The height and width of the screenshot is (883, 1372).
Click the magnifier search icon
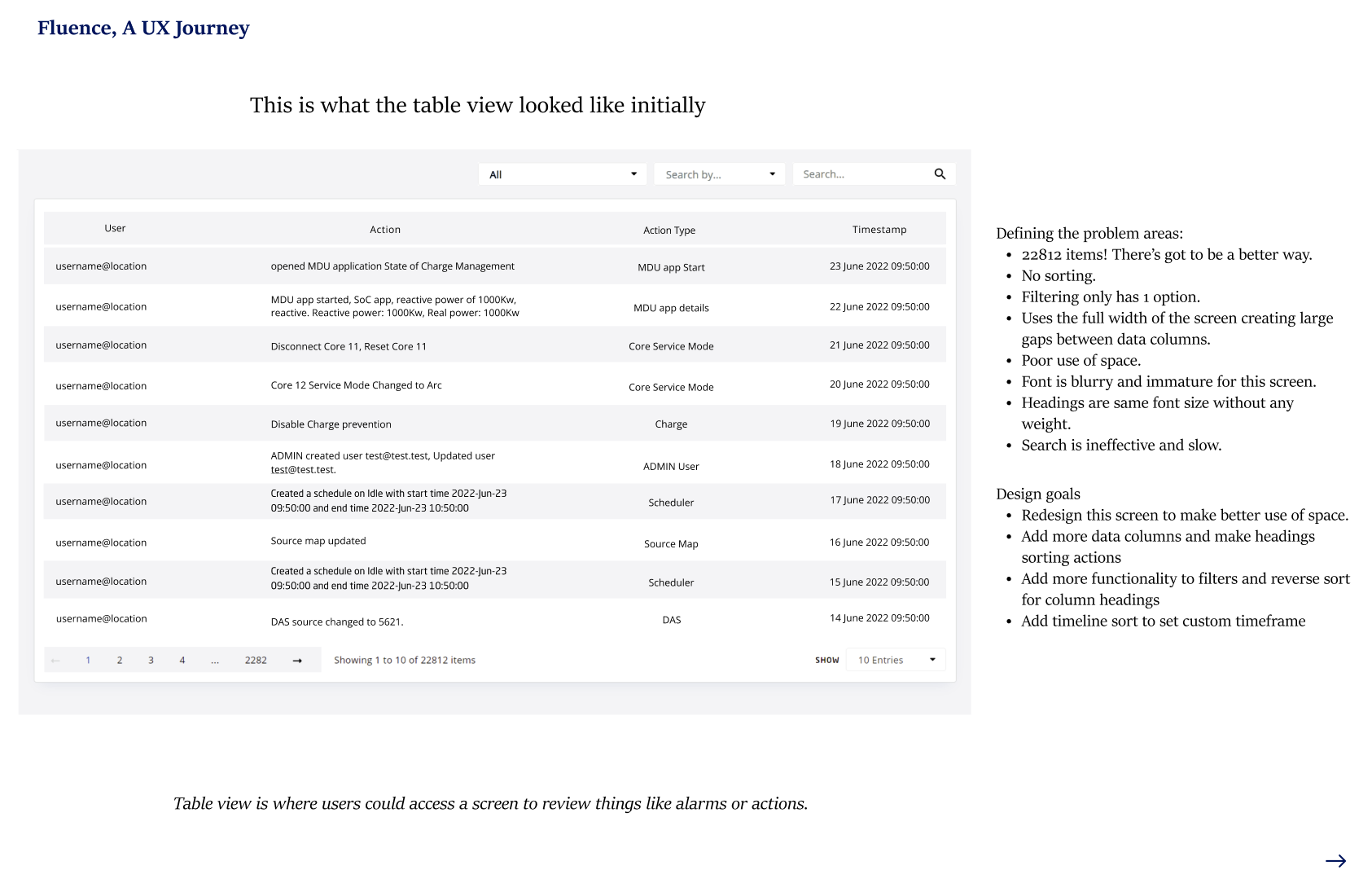click(940, 174)
